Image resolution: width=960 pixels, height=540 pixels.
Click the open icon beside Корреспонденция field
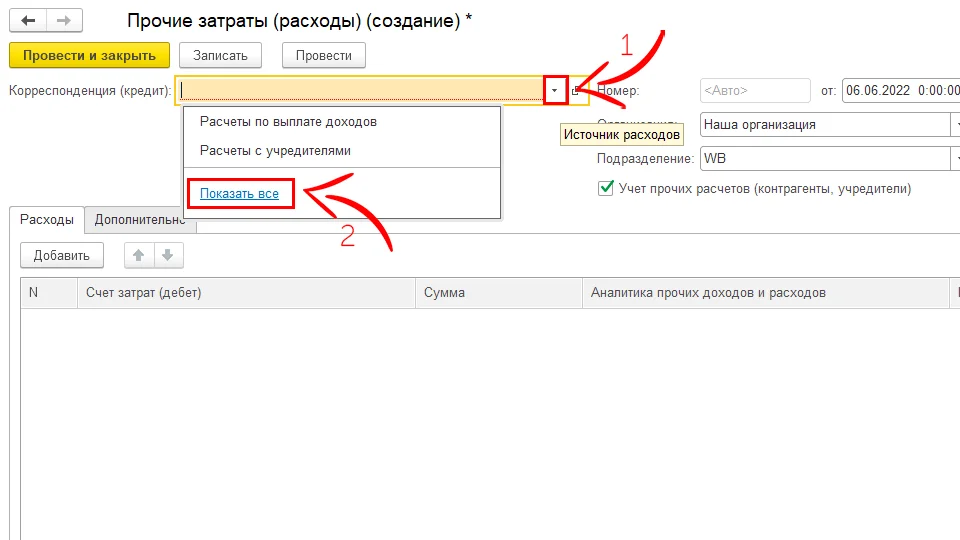tap(576, 91)
